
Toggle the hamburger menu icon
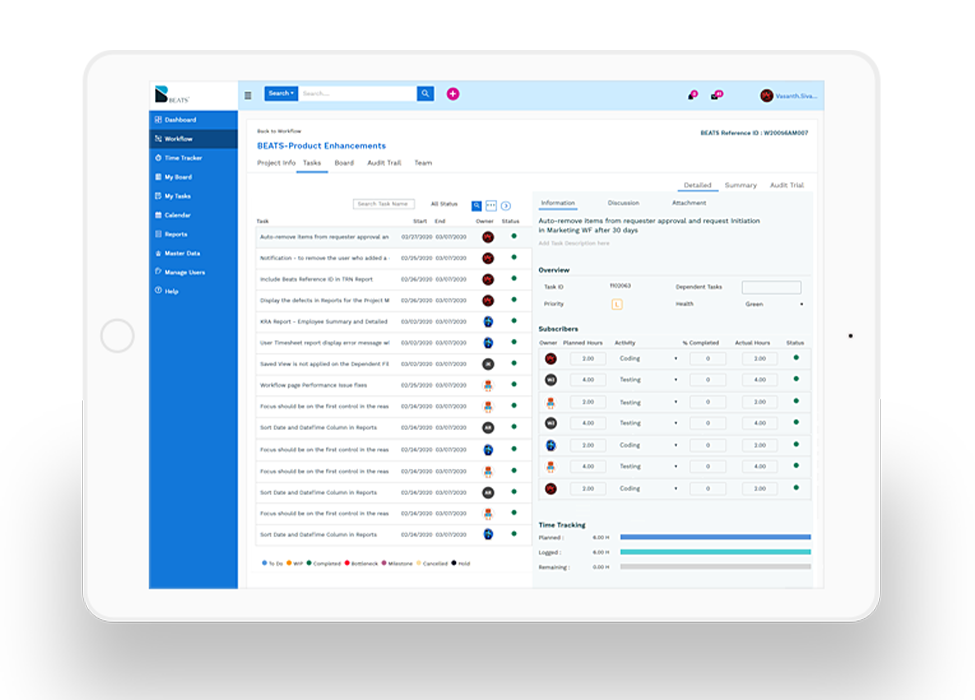pos(248,95)
